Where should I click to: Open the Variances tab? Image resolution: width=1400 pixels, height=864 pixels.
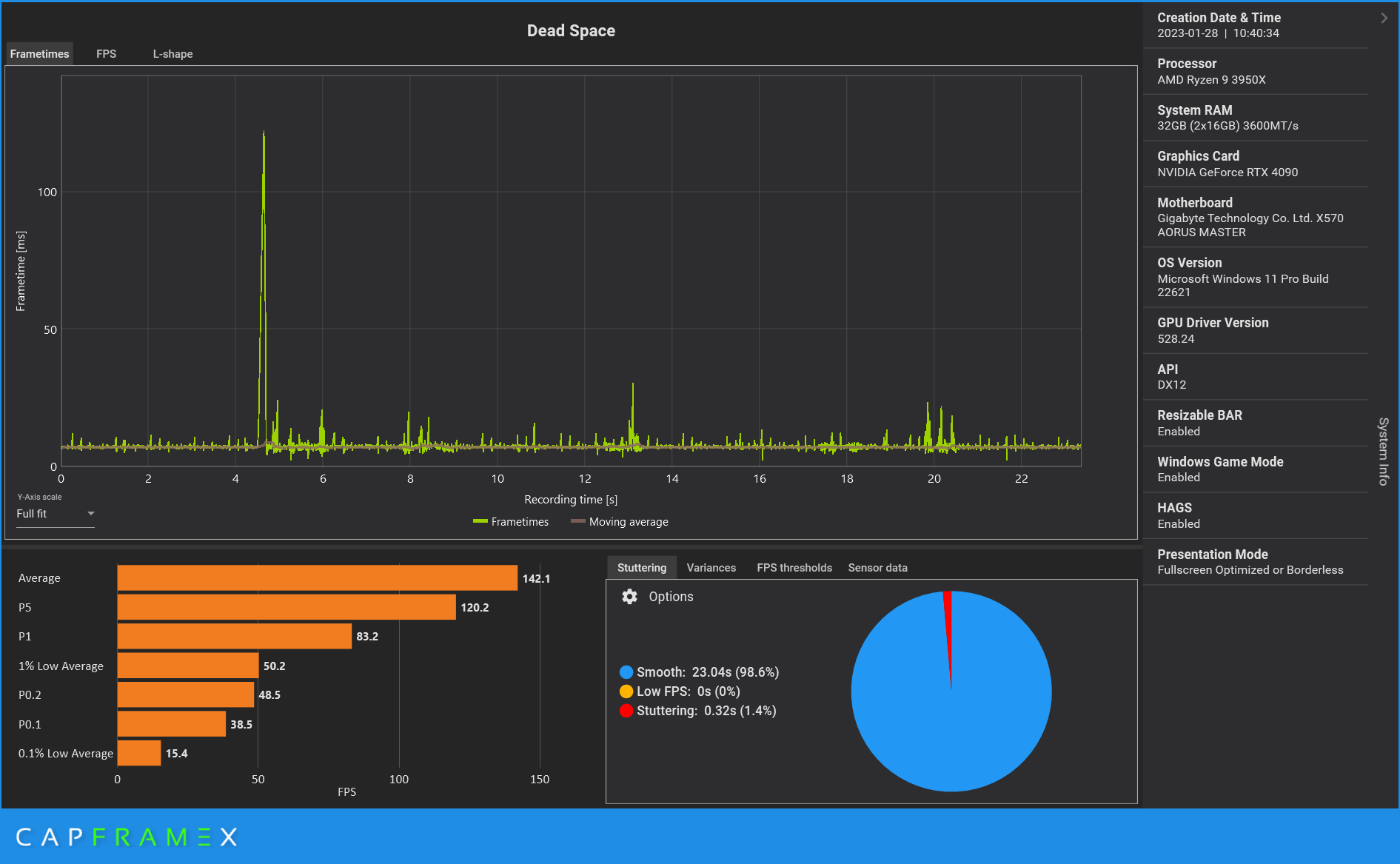click(711, 568)
